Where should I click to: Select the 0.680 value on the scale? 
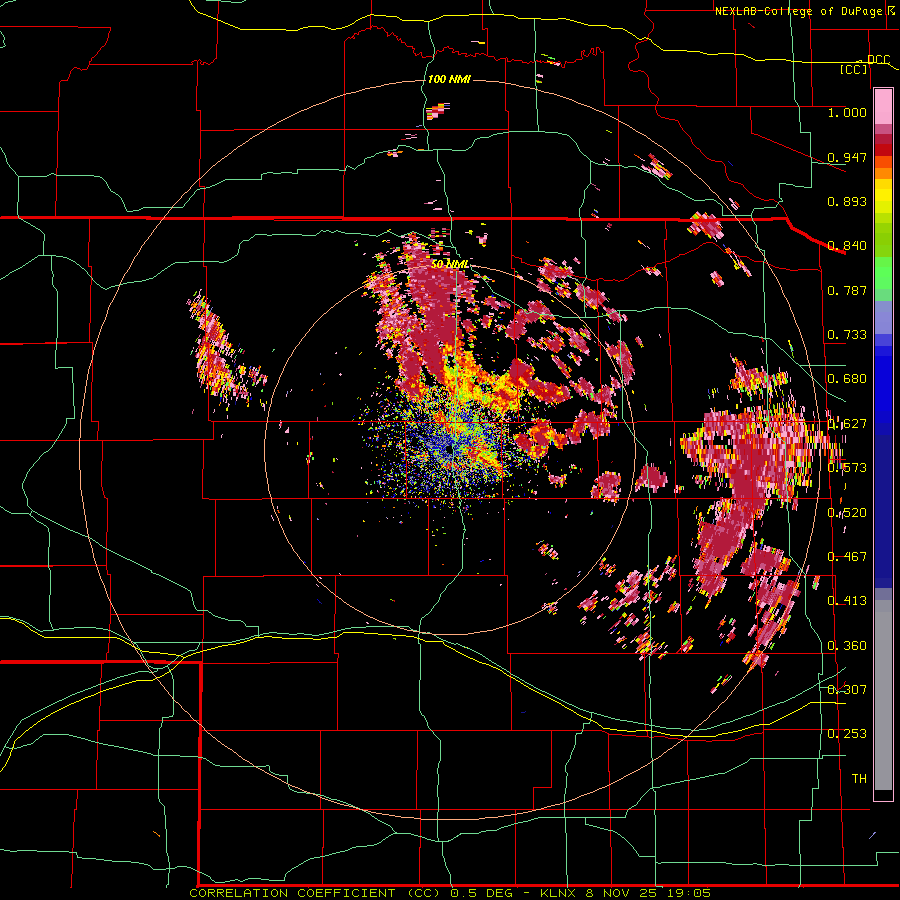click(x=847, y=379)
